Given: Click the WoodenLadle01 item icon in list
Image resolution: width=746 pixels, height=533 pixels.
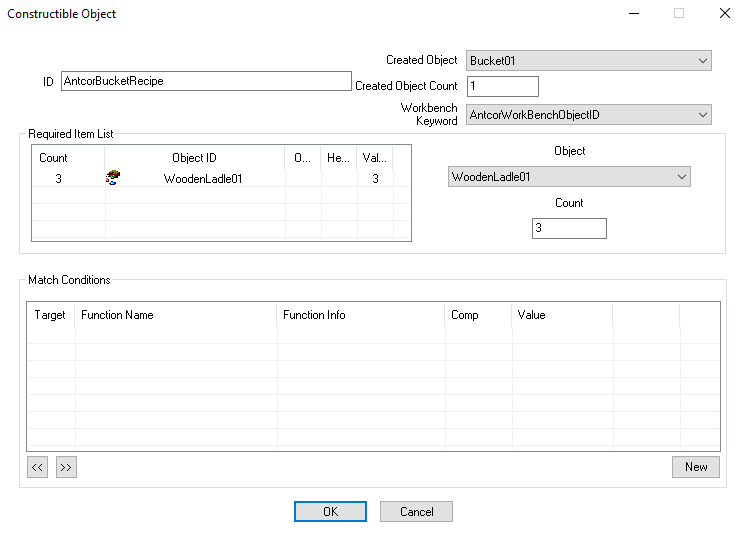Looking at the screenshot, I should pos(114,179).
